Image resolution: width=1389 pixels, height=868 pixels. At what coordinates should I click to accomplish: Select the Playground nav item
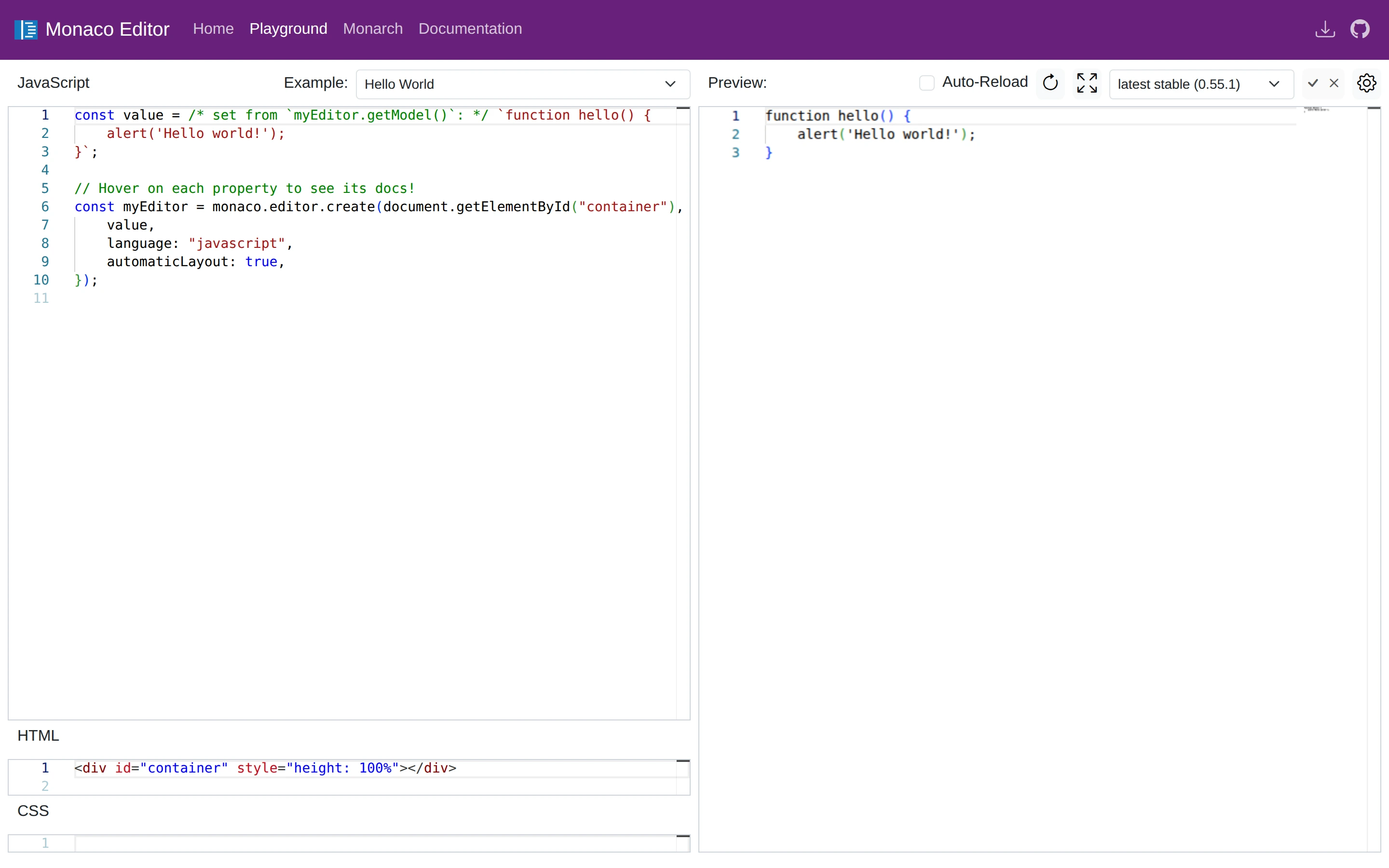[288, 29]
